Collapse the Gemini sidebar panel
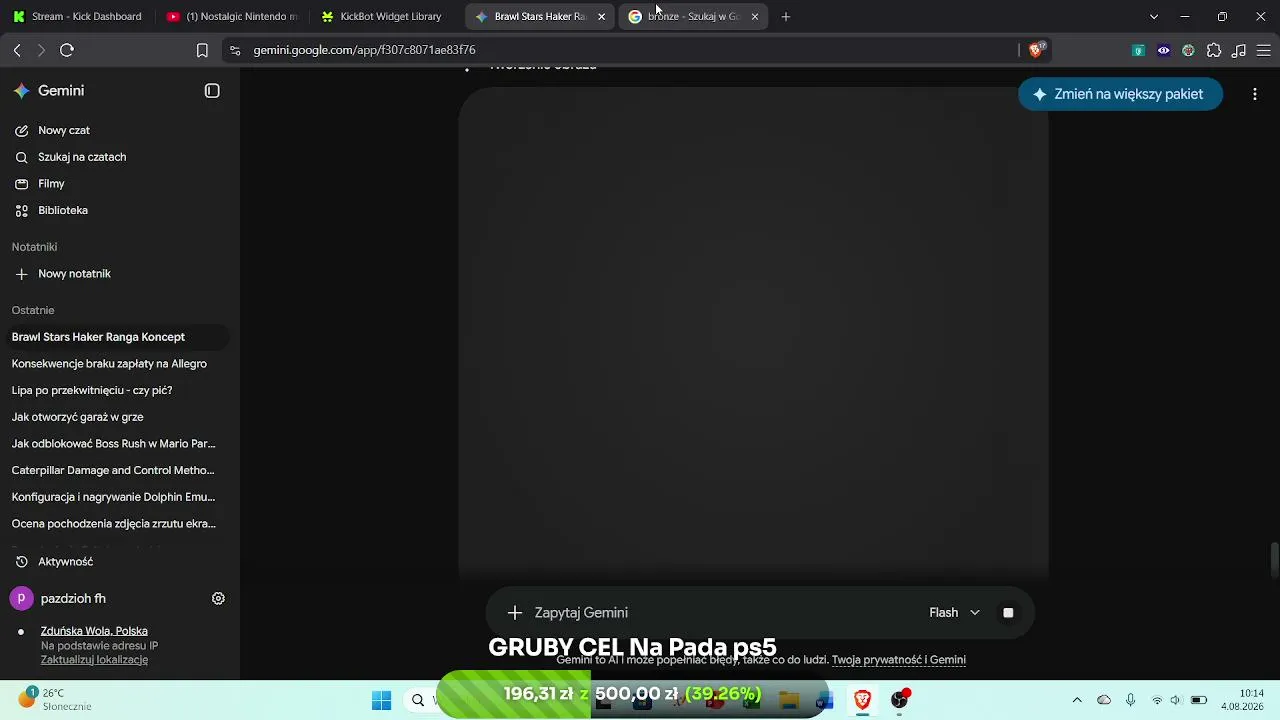Screen dimensions: 1280x720 [212, 91]
